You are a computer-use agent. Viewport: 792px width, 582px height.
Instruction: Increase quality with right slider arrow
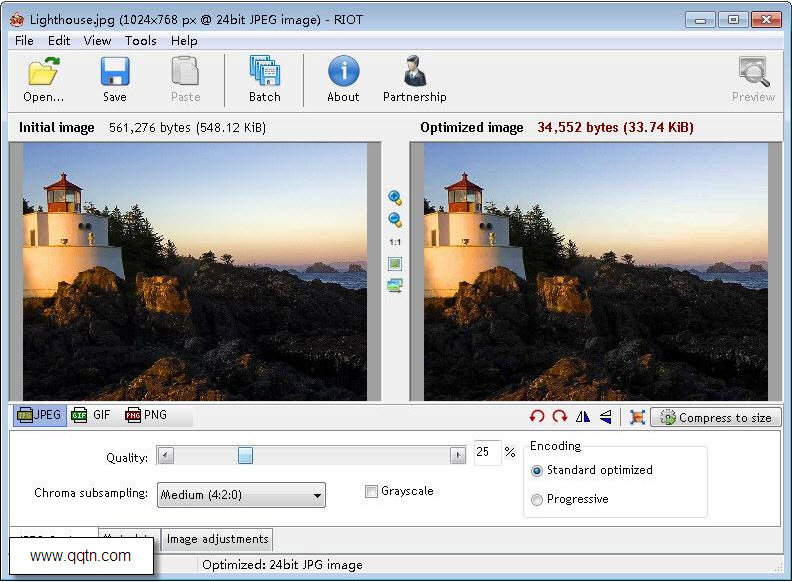(458, 455)
